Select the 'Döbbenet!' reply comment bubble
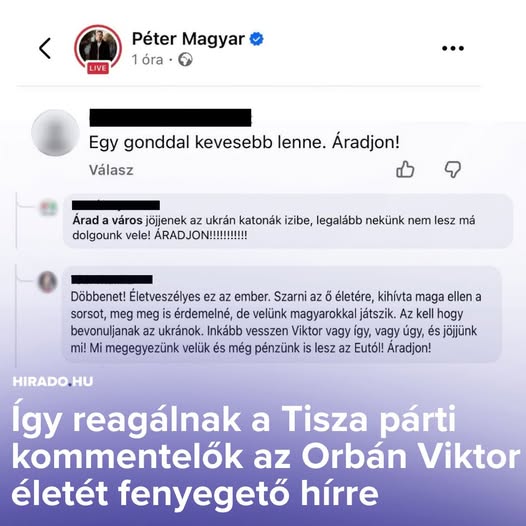Screen dimensions: 526x526 [x=282, y=314]
